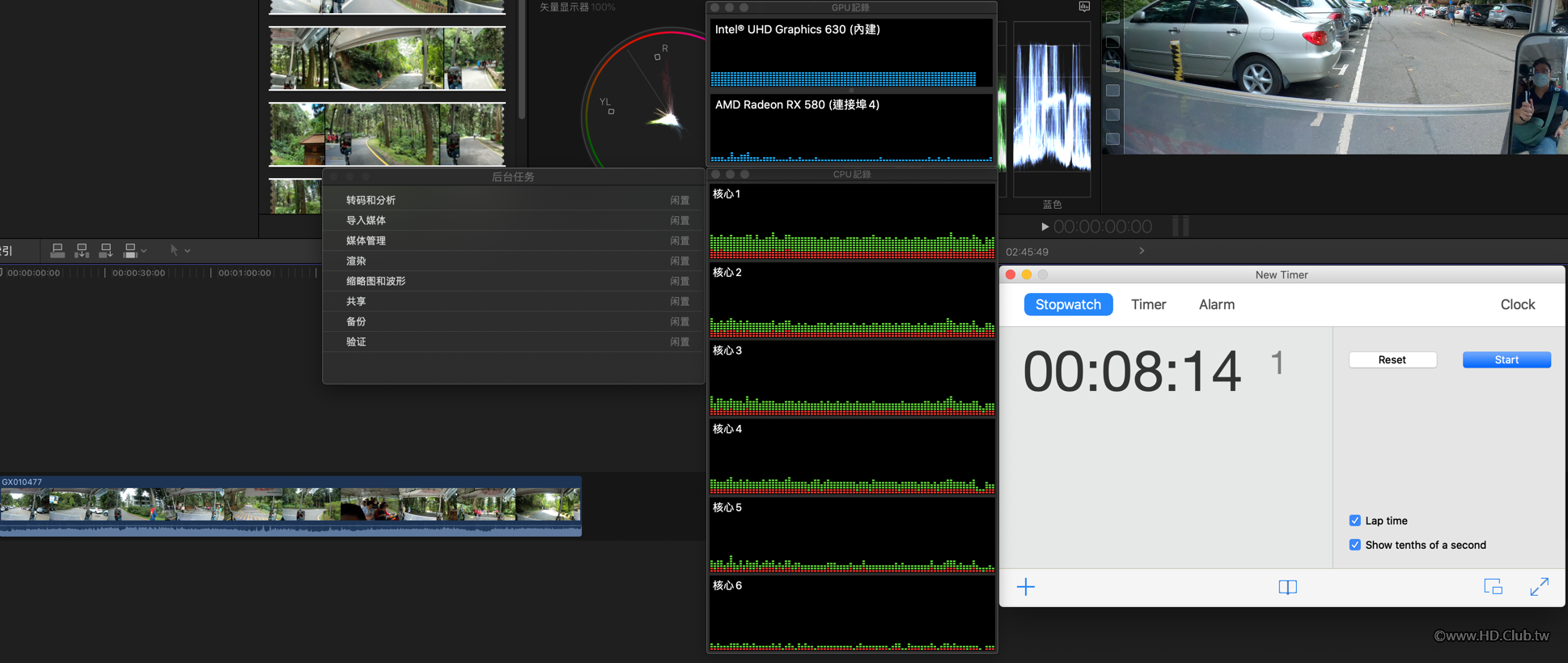Screen dimensions: 1568x663
Task: Select the 转码和分析 background task row
Action: pyautogui.click(x=514, y=200)
